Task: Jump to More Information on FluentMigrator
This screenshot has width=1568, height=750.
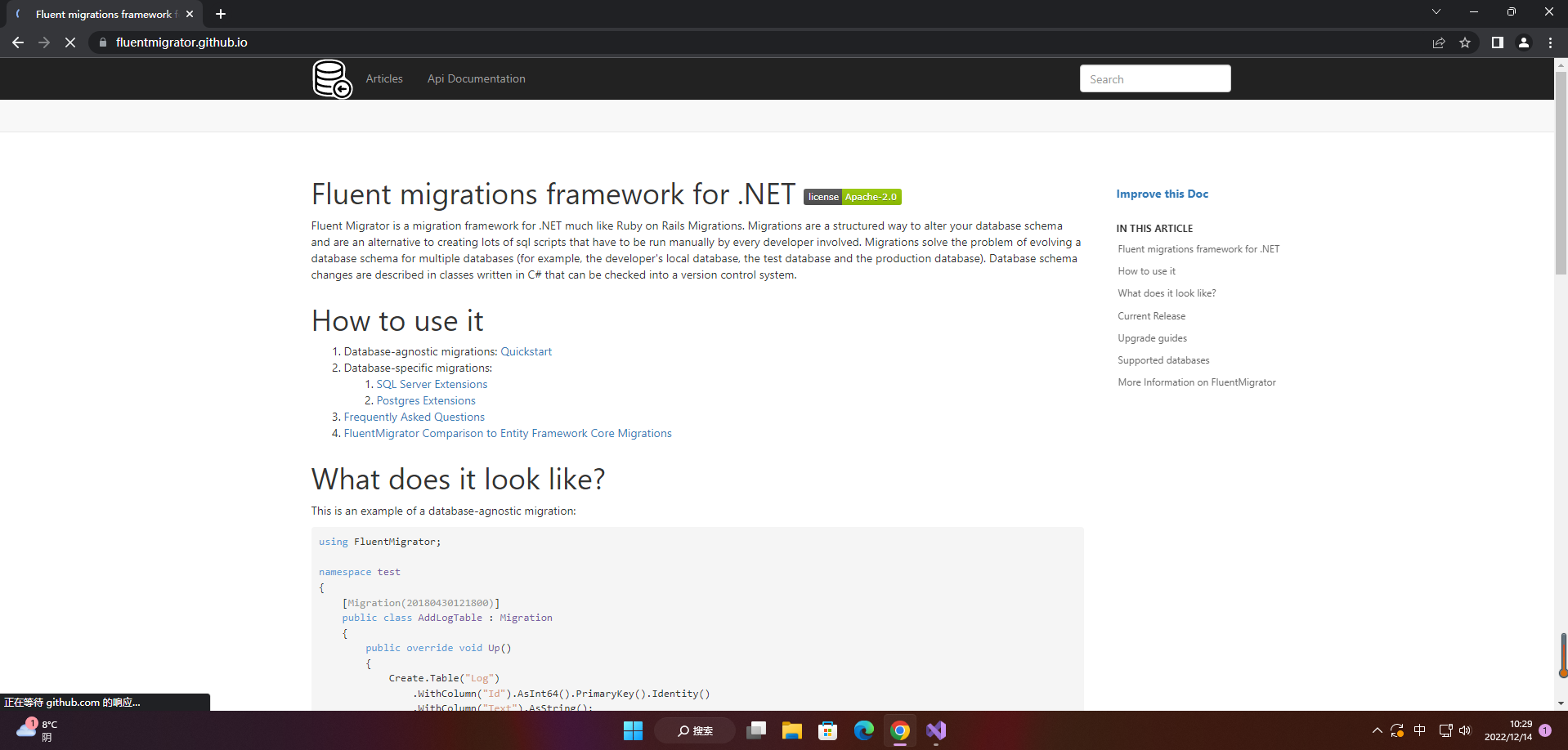Action: click(1197, 382)
